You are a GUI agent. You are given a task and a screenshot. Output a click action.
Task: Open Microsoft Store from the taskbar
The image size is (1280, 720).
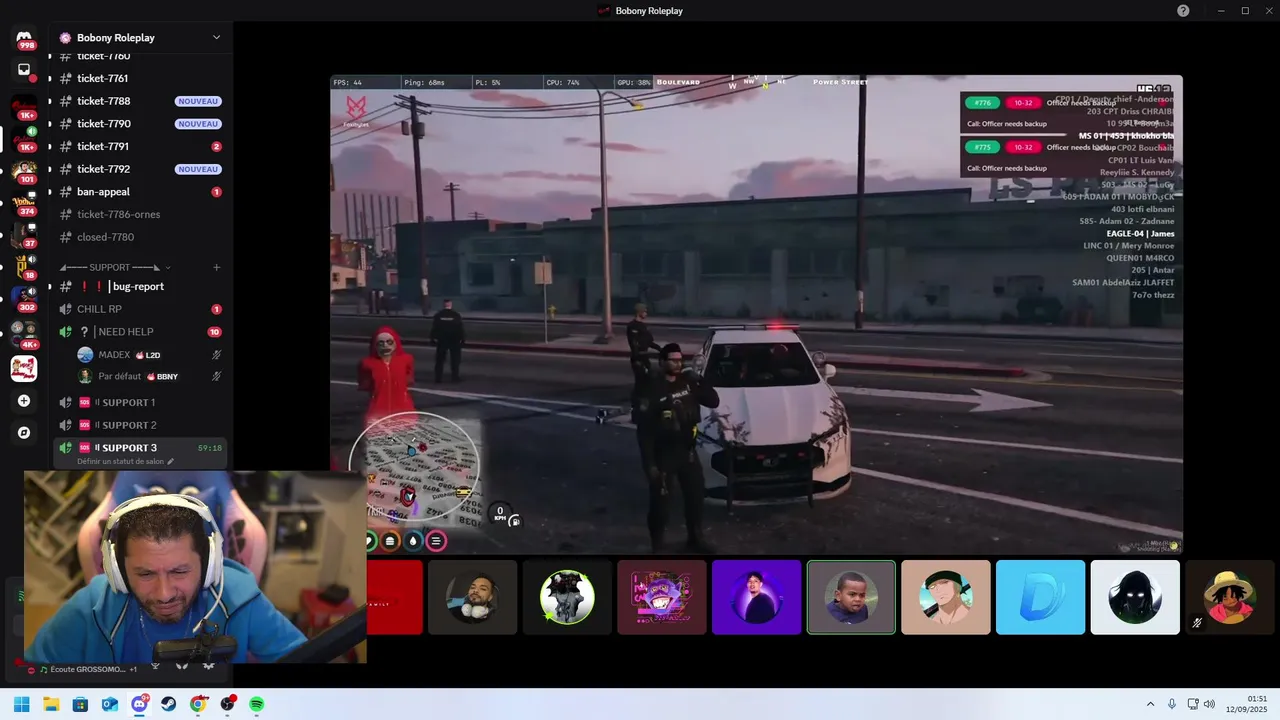coord(80,704)
